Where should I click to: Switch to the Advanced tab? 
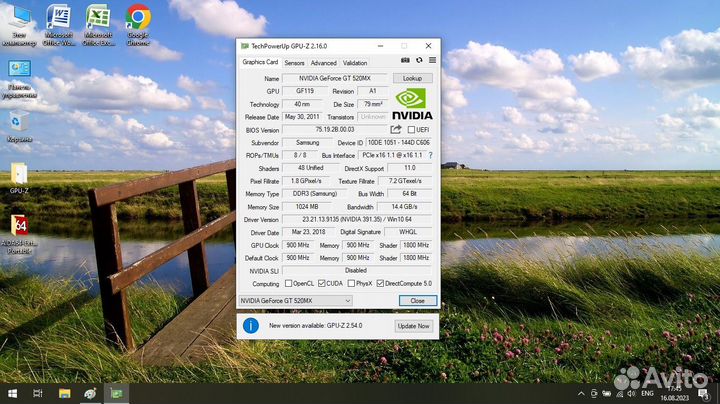(324, 63)
